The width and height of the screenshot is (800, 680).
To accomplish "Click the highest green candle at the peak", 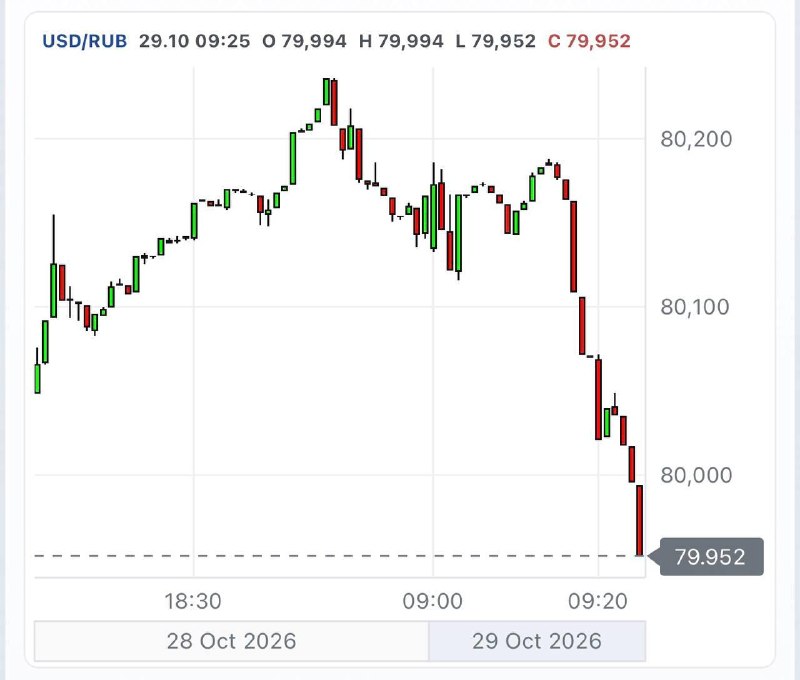I will pyautogui.click(x=326, y=92).
